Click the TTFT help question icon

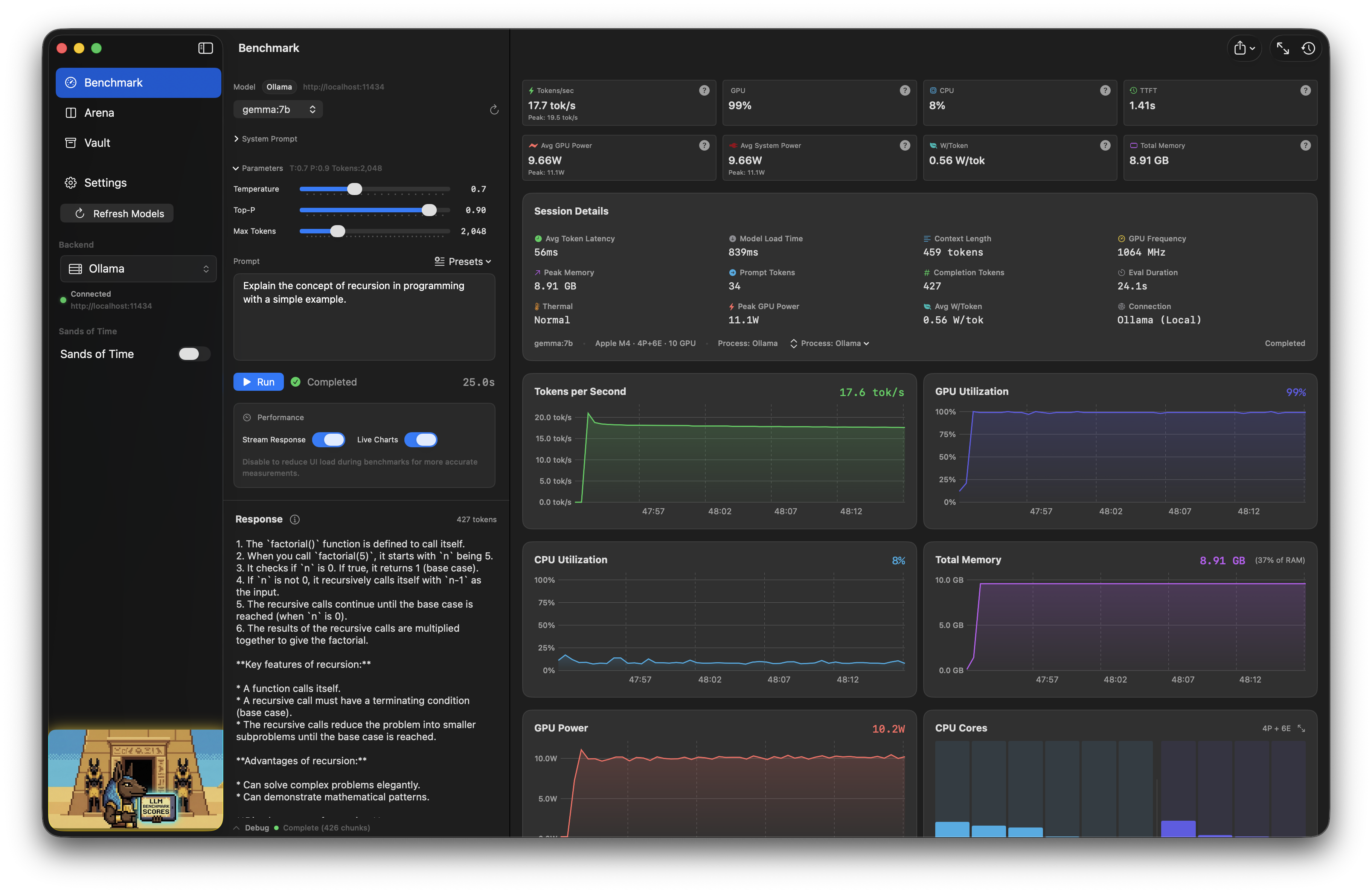pos(1305,90)
